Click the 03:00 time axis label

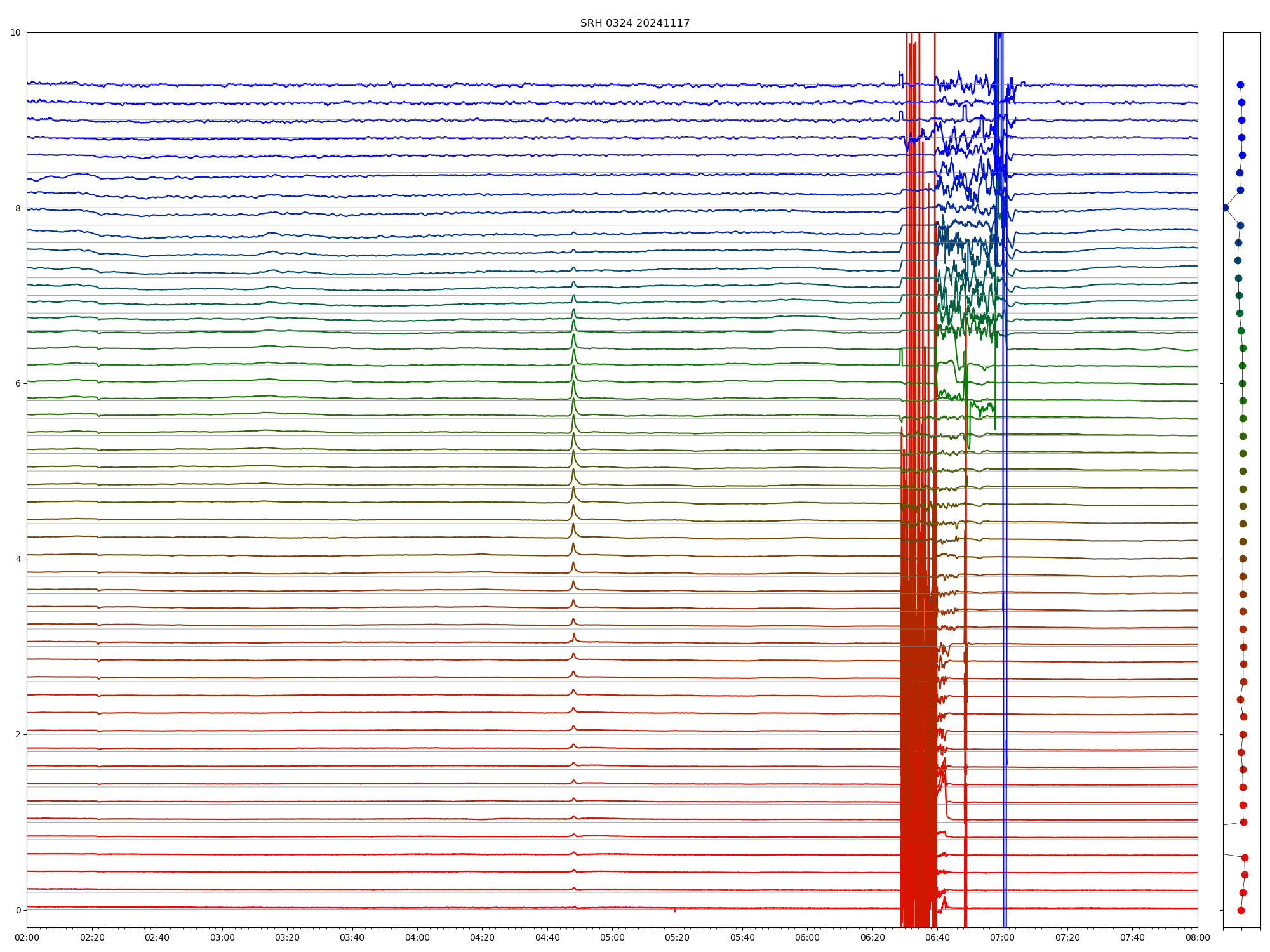tap(222, 937)
